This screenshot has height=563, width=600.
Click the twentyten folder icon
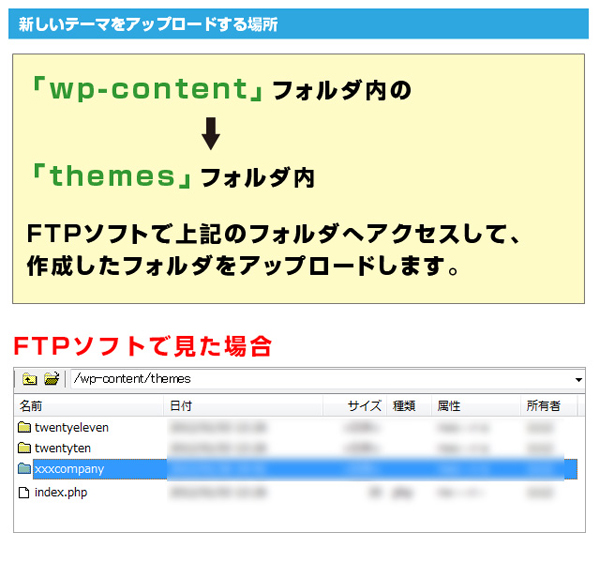[x=24, y=447]
